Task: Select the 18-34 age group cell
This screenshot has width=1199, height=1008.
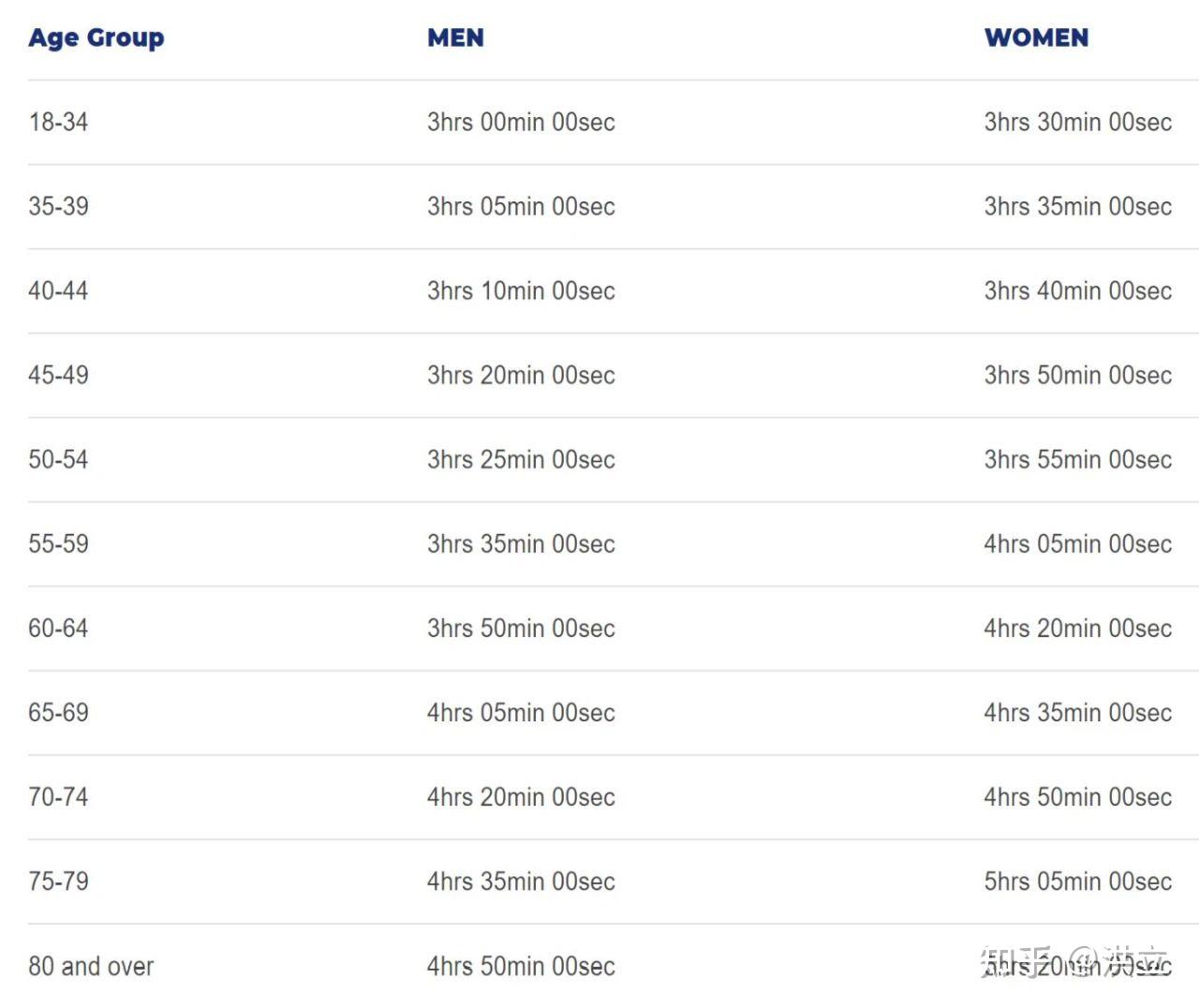Action: click(58, 122)
